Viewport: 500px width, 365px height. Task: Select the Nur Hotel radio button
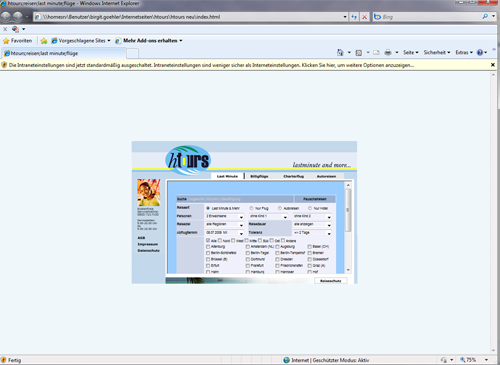310,208
